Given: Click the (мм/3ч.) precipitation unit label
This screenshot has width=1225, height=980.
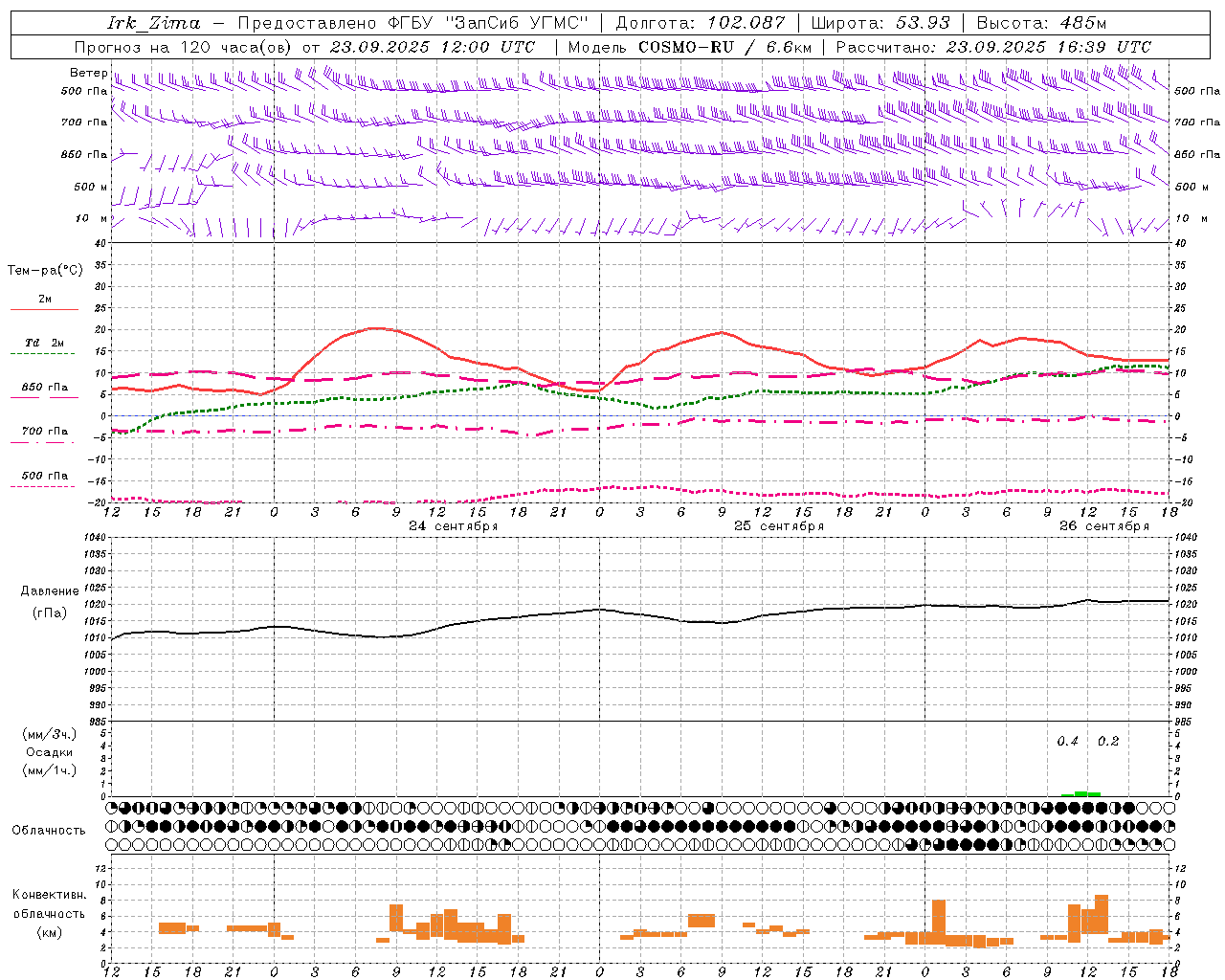Looking at the screenshot, I should pyautogui.click(x=50, y=734).
